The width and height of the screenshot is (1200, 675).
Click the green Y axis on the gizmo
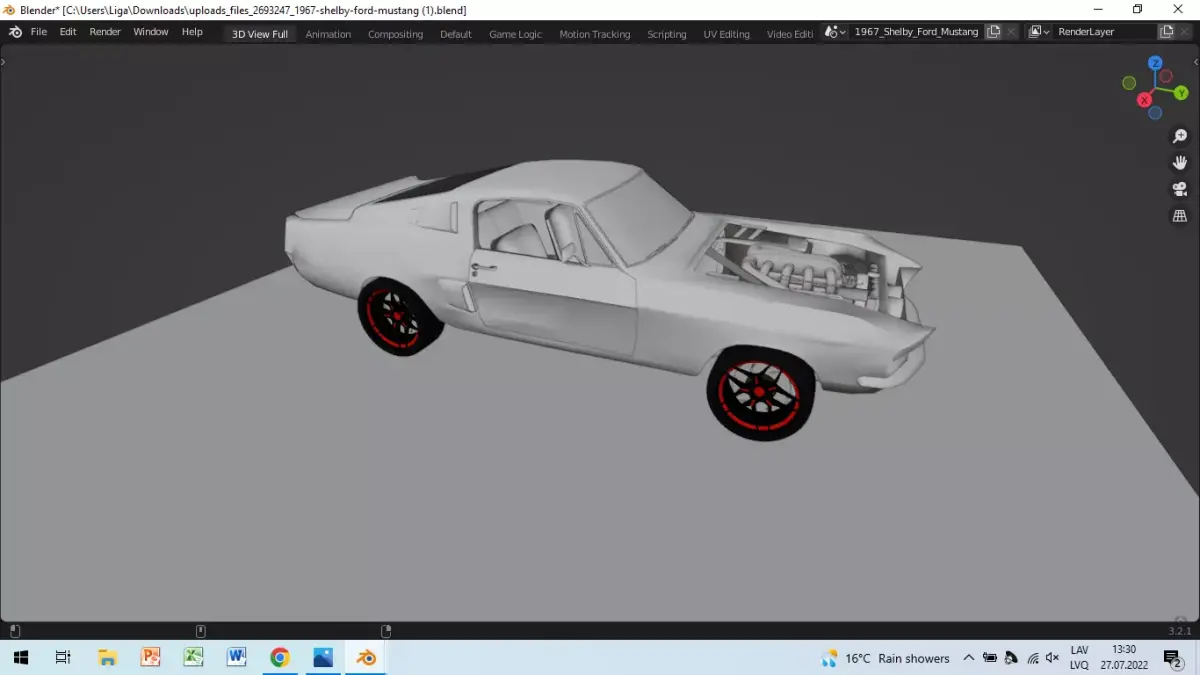pos(1181,93)
